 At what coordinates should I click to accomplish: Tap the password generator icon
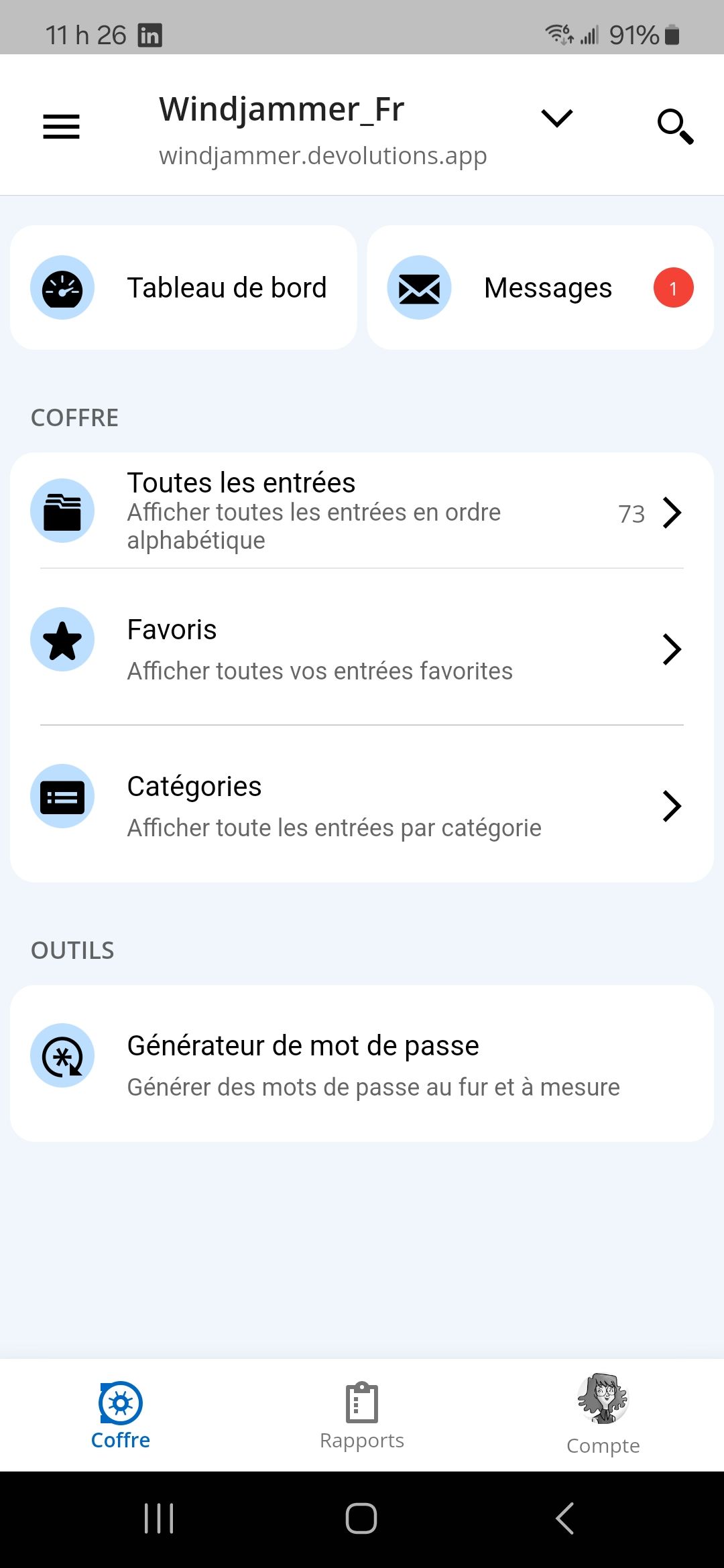point(62,1055)
